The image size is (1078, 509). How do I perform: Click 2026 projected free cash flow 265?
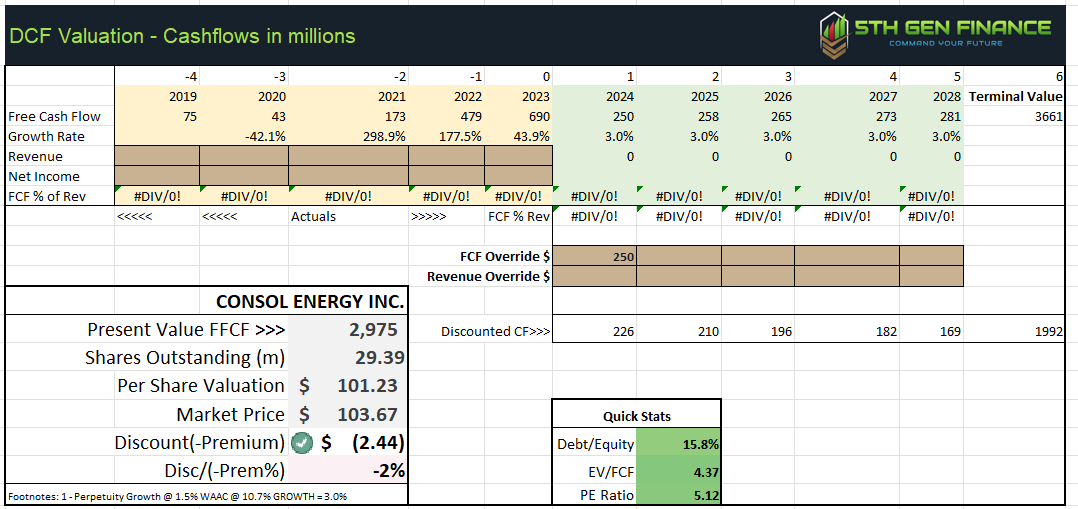click(781, 116)
